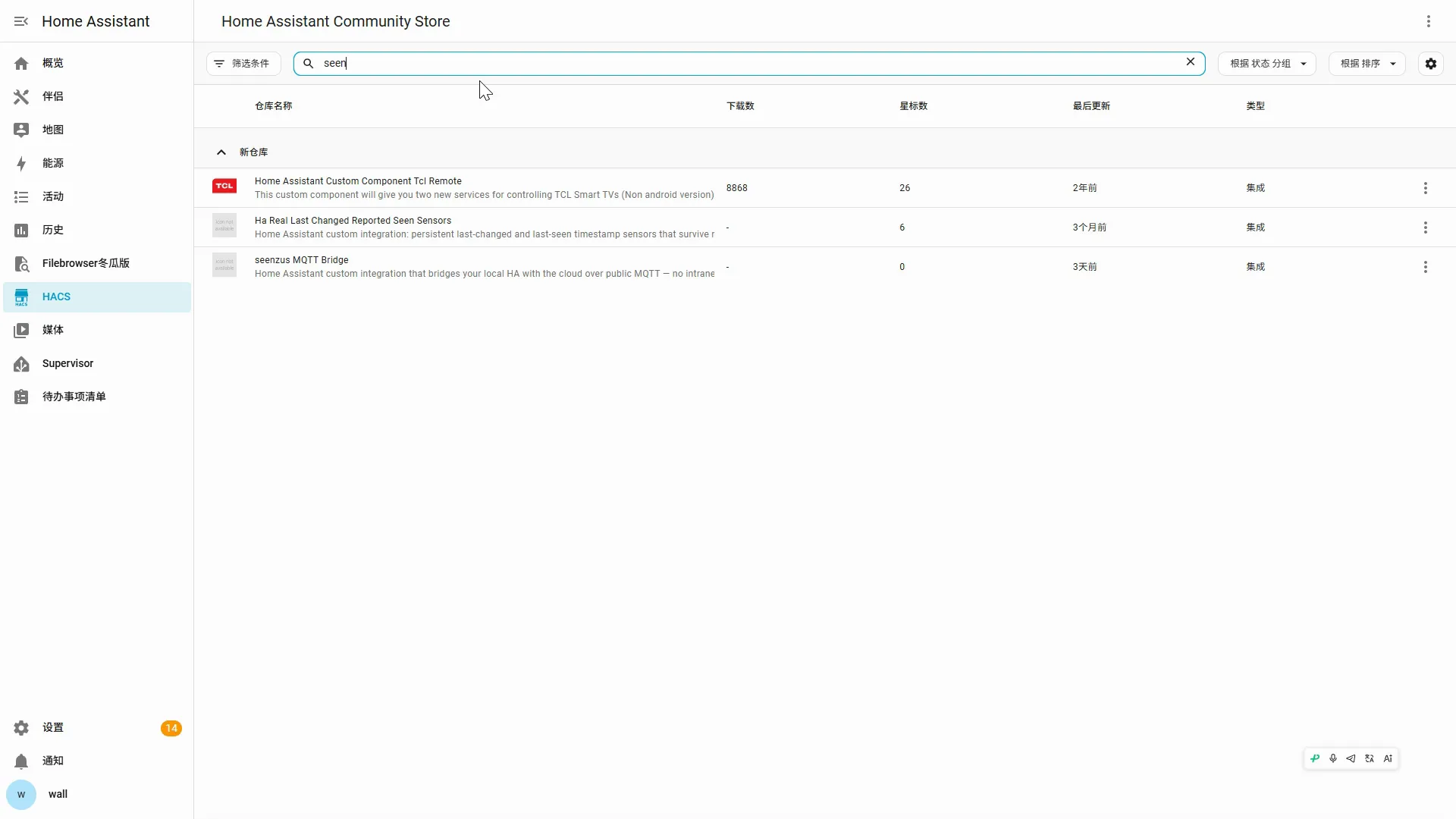Click the 新仓库 group label
The width and height of the screenshot is (1456, 819).
[x=254, y=152]
